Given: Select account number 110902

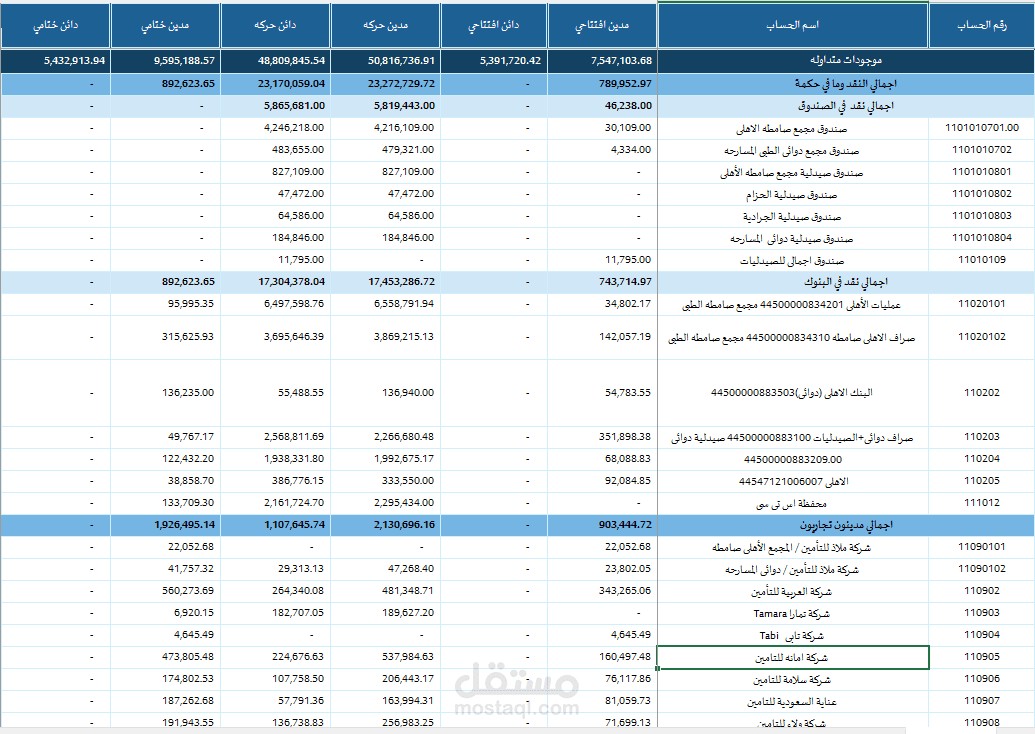Looking at the screenshot, I should click(982, 591).
